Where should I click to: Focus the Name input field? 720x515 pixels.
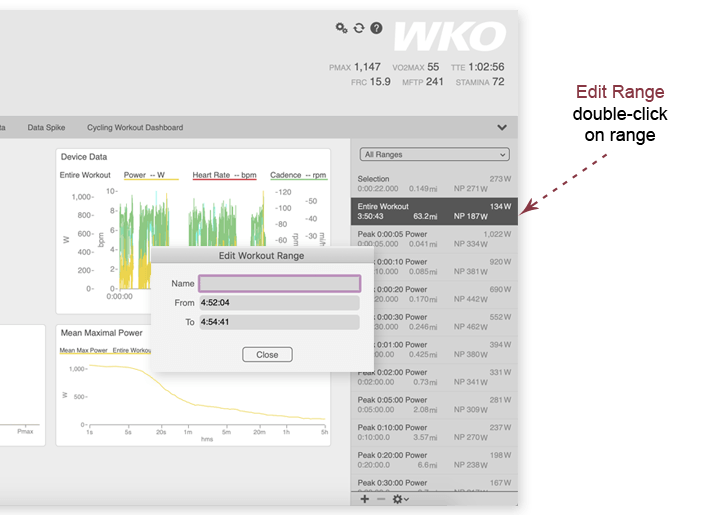coord(280,284)
